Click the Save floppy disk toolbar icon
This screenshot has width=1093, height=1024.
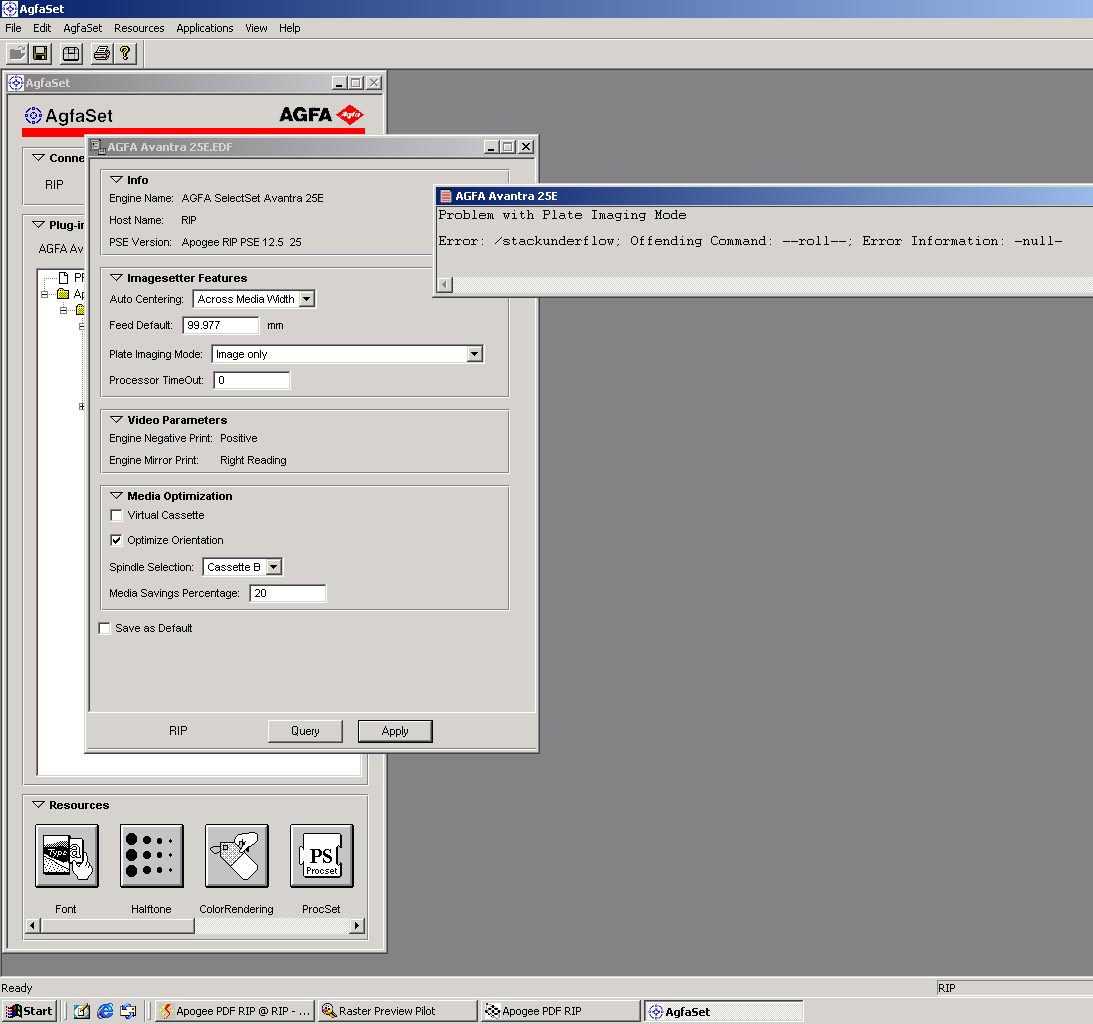[40, 53]
